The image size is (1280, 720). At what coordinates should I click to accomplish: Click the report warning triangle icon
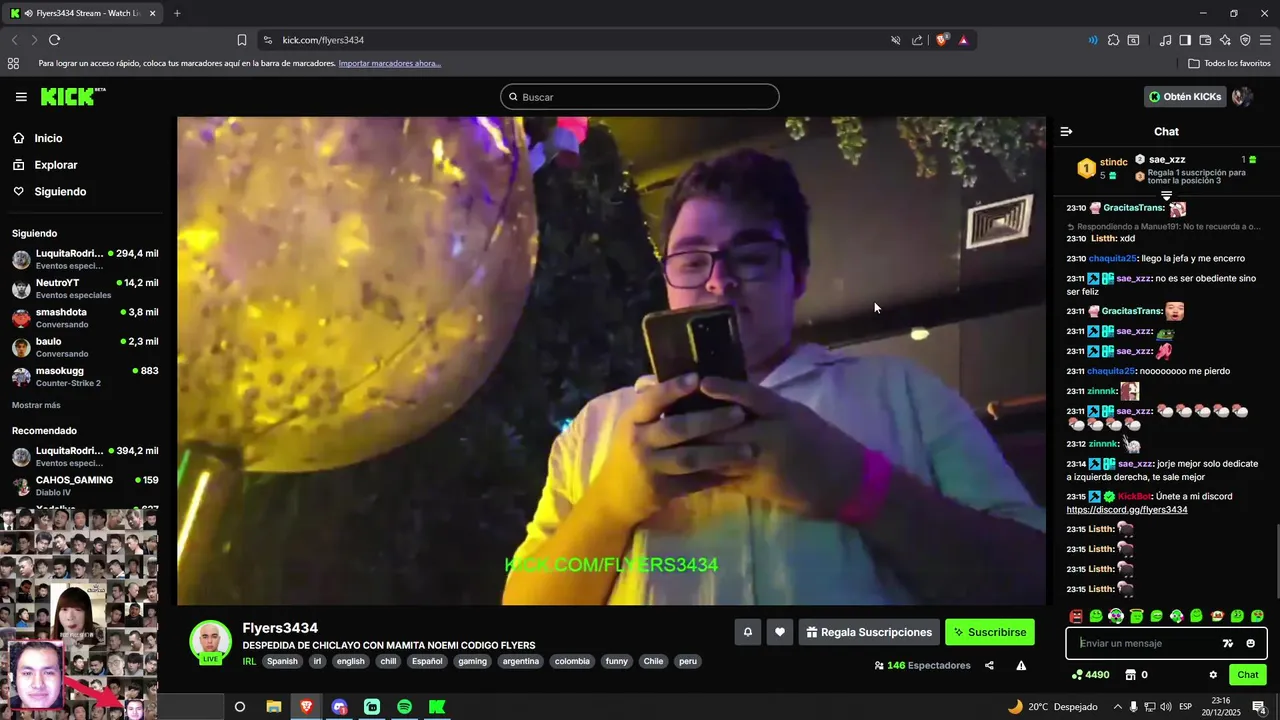[x=1021, y=666]
